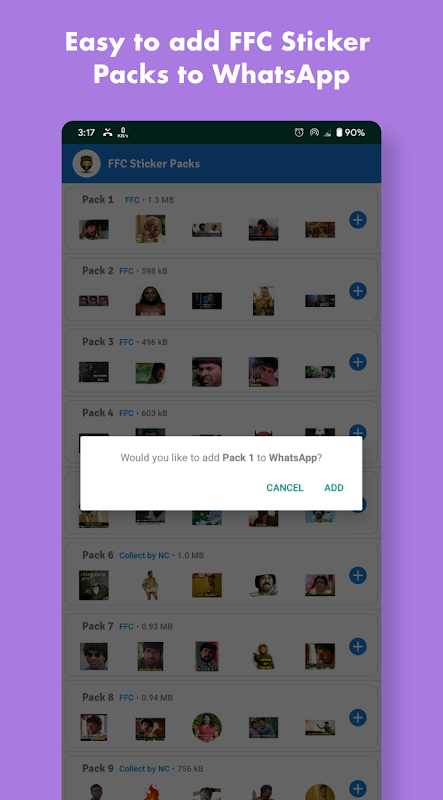Viewport: 443px width, 800px height.
Task: Tap ADD in the dialog
Action: point(334,488)
